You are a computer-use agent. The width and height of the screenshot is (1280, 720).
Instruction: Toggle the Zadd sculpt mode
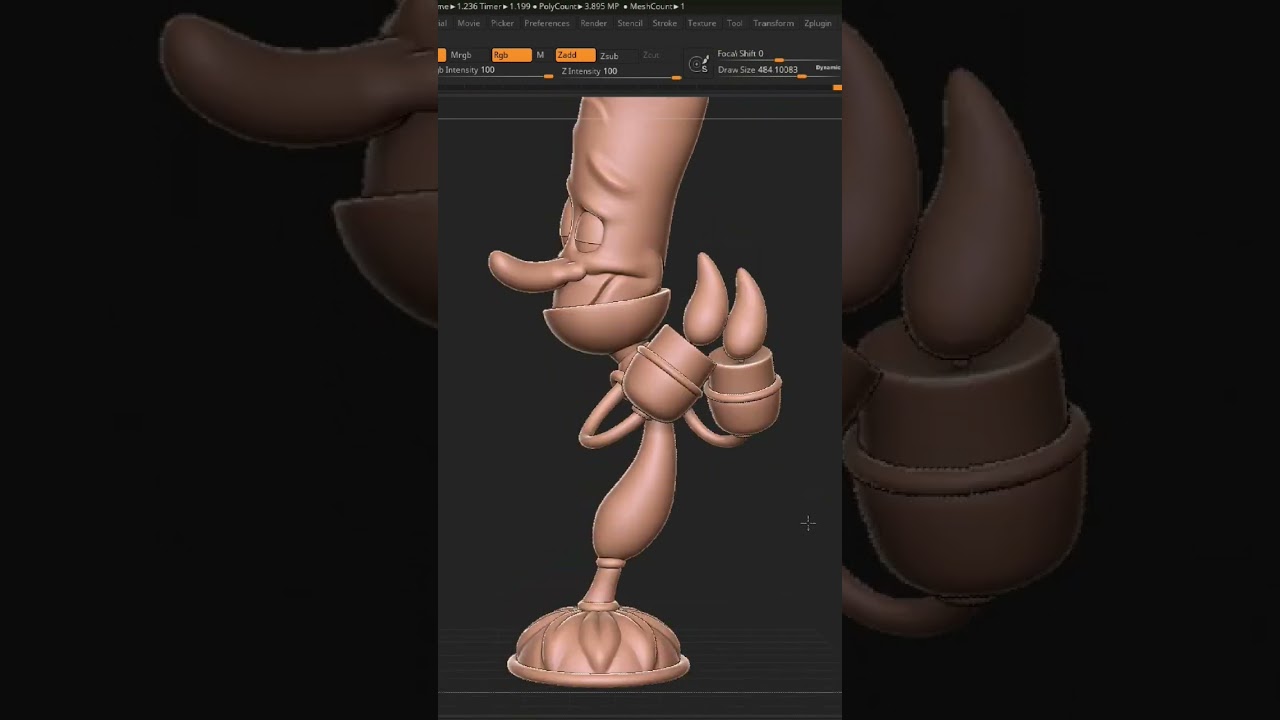575,55
